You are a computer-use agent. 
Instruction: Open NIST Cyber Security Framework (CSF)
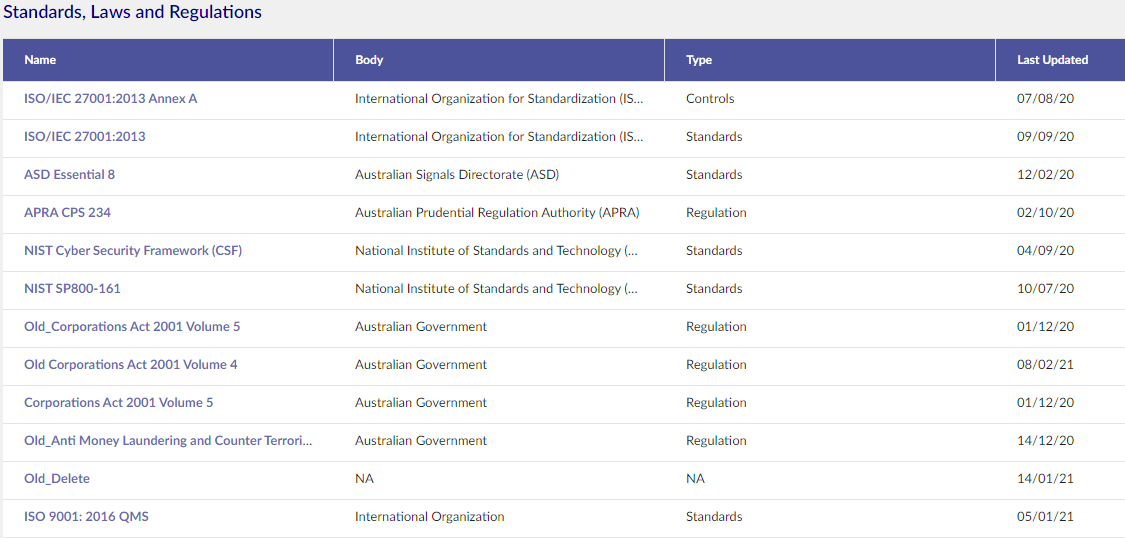click(133, 251)
